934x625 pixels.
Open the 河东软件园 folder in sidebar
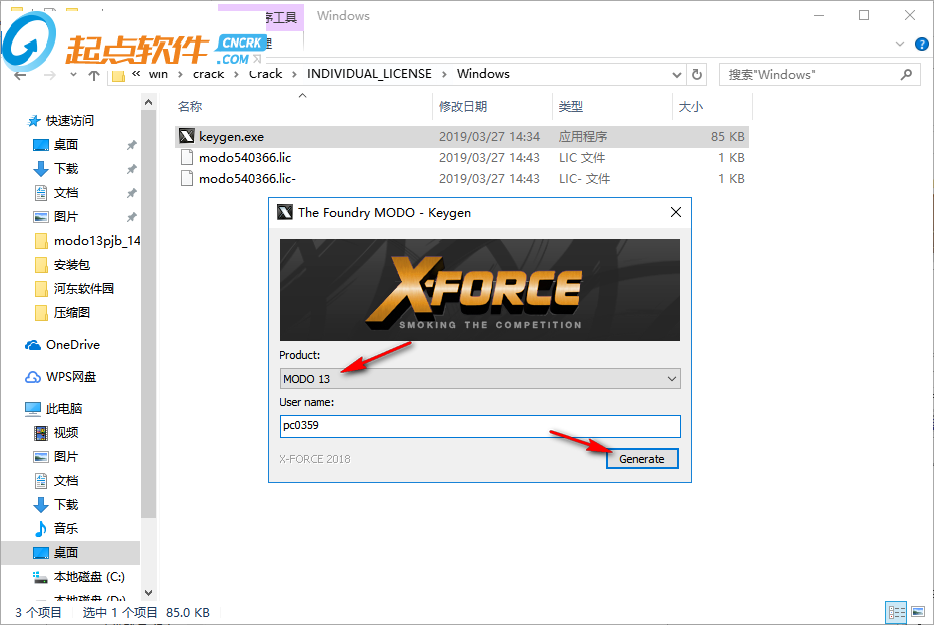(x=83, y=288)
